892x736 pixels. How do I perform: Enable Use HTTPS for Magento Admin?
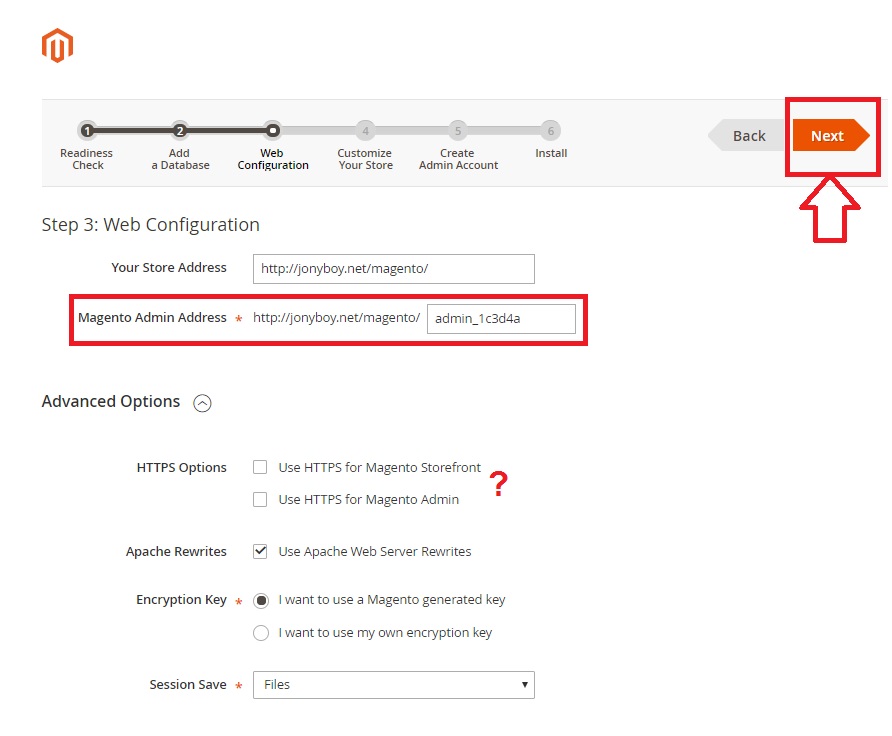point(260,499)
